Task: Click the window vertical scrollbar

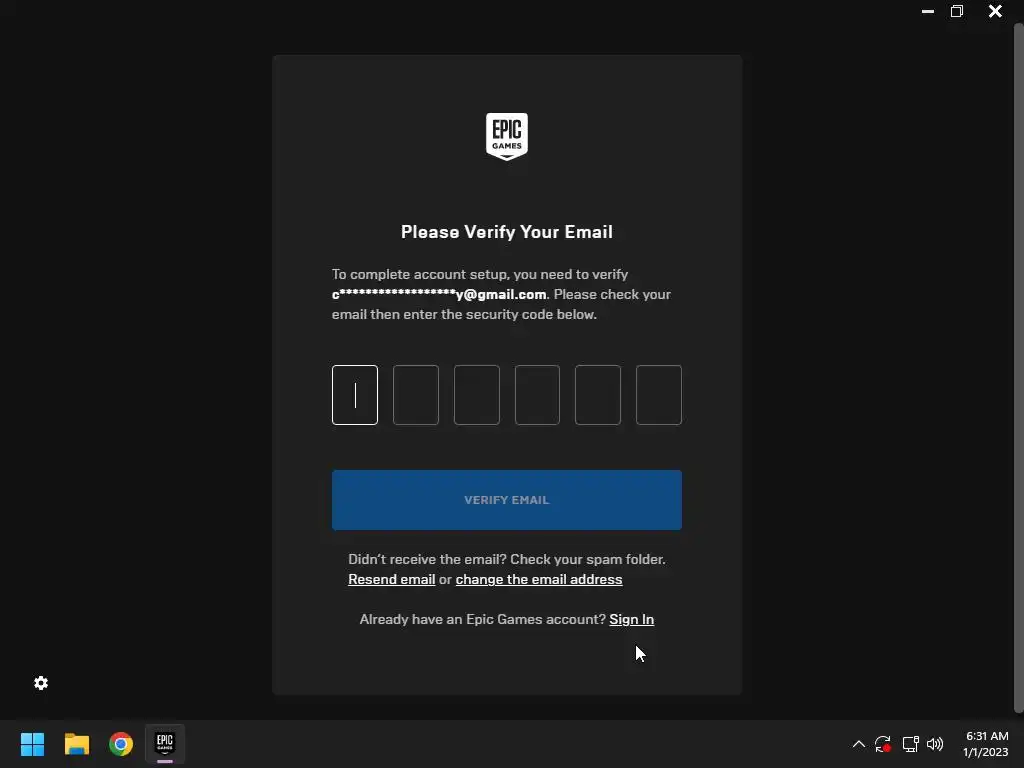Action: (x=1018, y=369)
